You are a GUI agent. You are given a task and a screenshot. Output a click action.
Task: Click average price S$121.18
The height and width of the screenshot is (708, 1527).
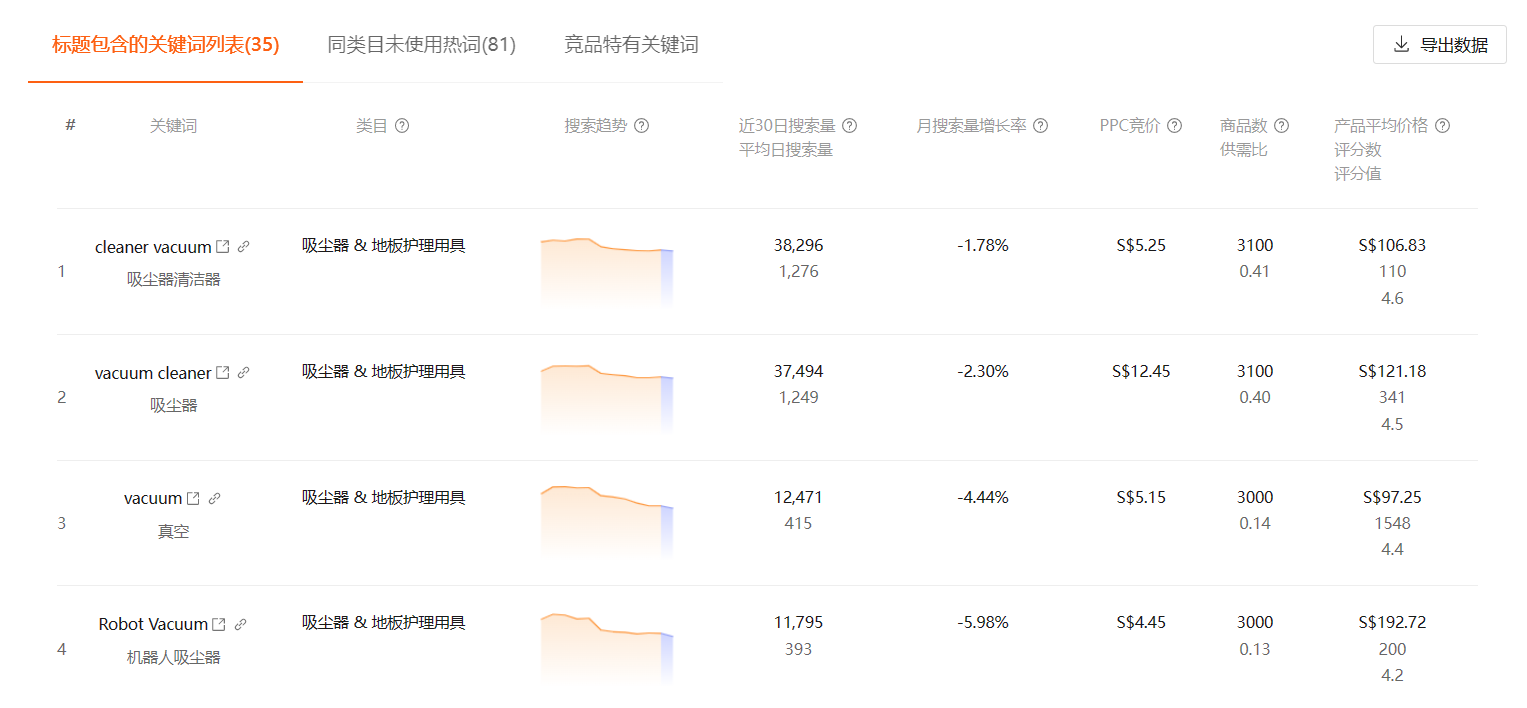1392,372
